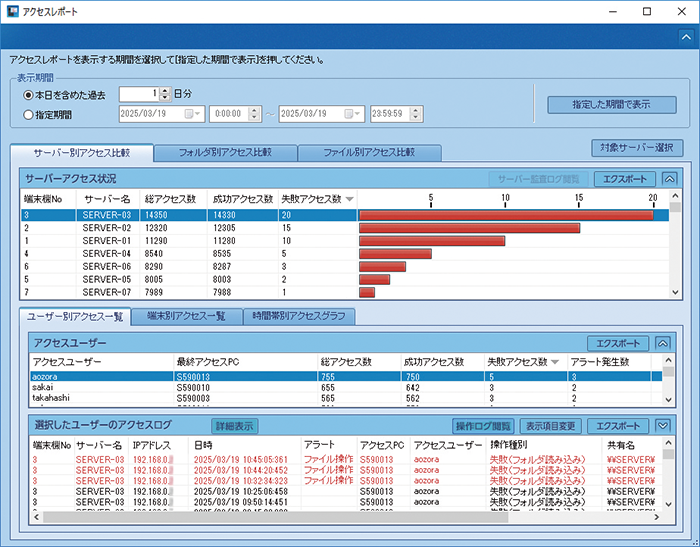The height and width of the screenshot is (547, 700).
Task: Select log entry dated 10:32:34:323
Action: click(346, 481)
